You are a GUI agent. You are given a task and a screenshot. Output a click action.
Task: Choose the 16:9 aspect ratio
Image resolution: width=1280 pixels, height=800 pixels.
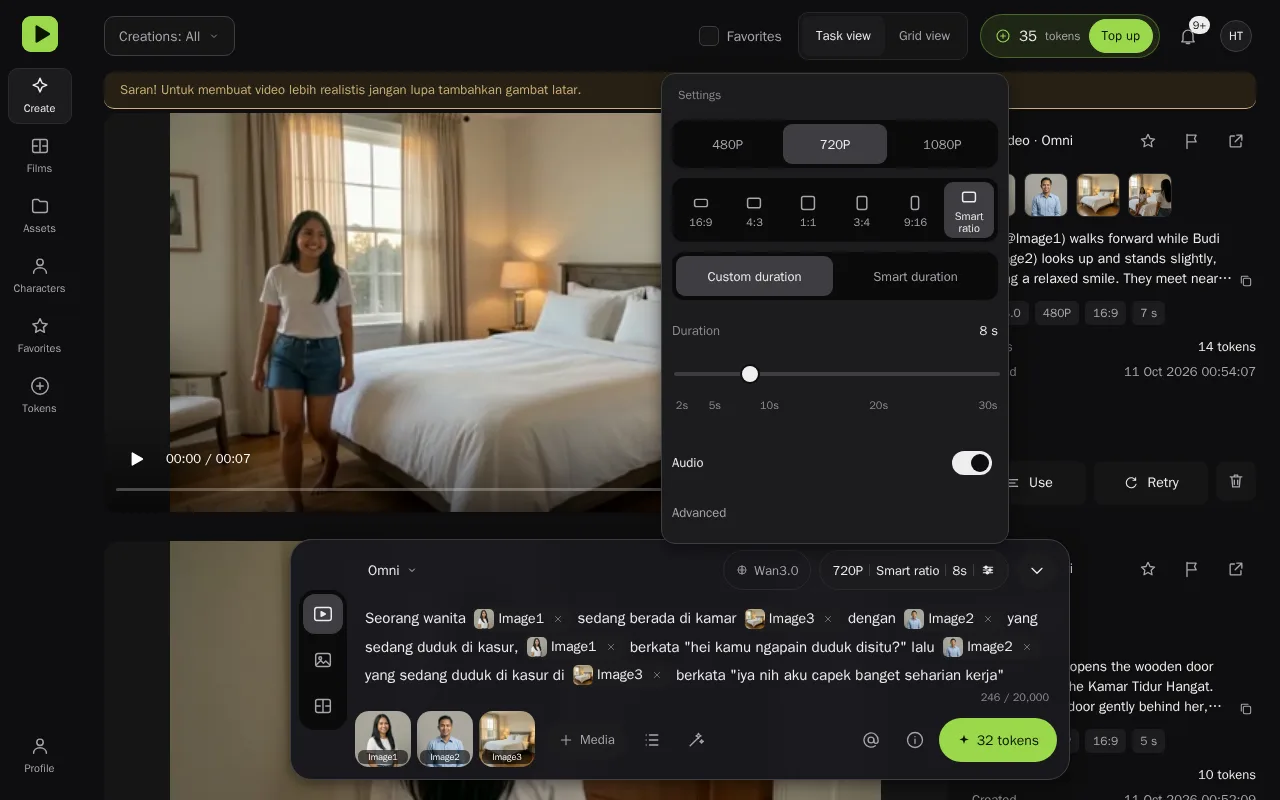click(701, 211)
